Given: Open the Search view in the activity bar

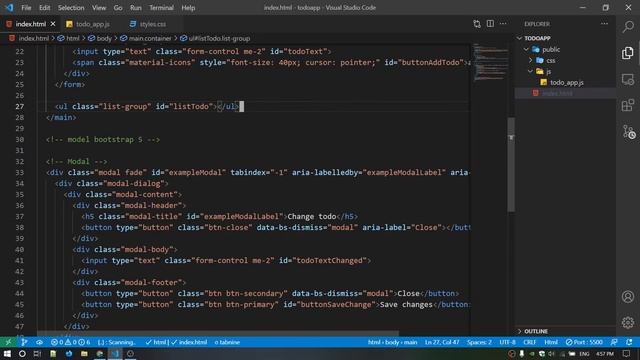Looking at the screenshot, I should [628, 27].
